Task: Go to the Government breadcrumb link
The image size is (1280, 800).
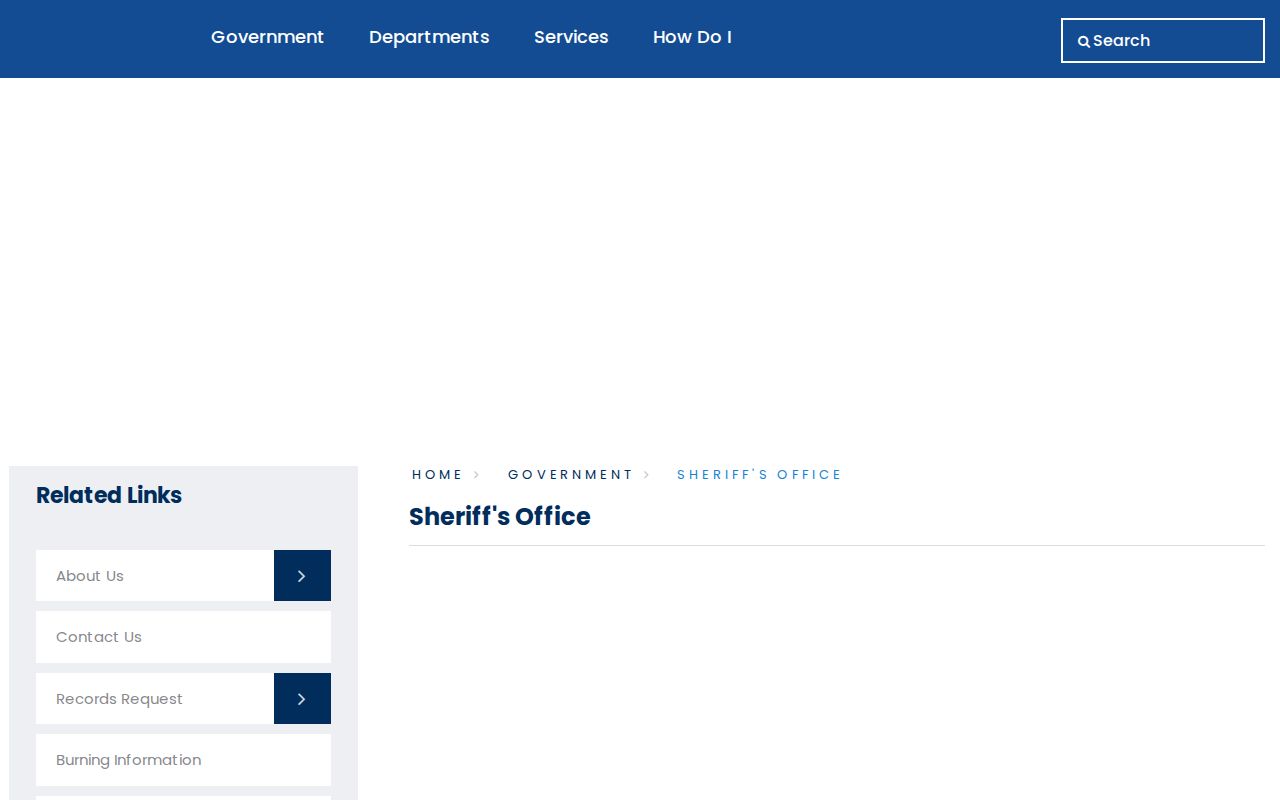Action: tap(570, 475)
